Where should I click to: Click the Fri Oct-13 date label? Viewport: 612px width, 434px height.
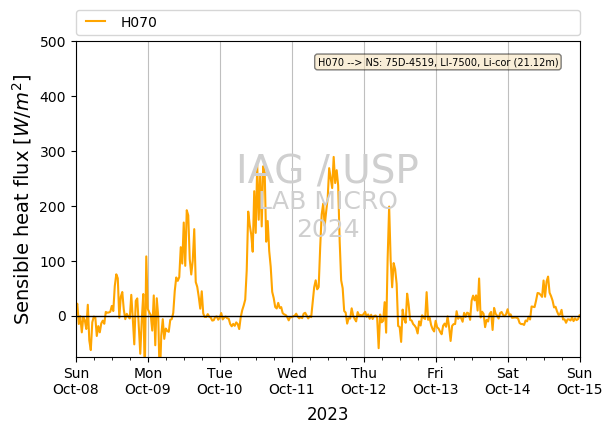coord(436,381)
